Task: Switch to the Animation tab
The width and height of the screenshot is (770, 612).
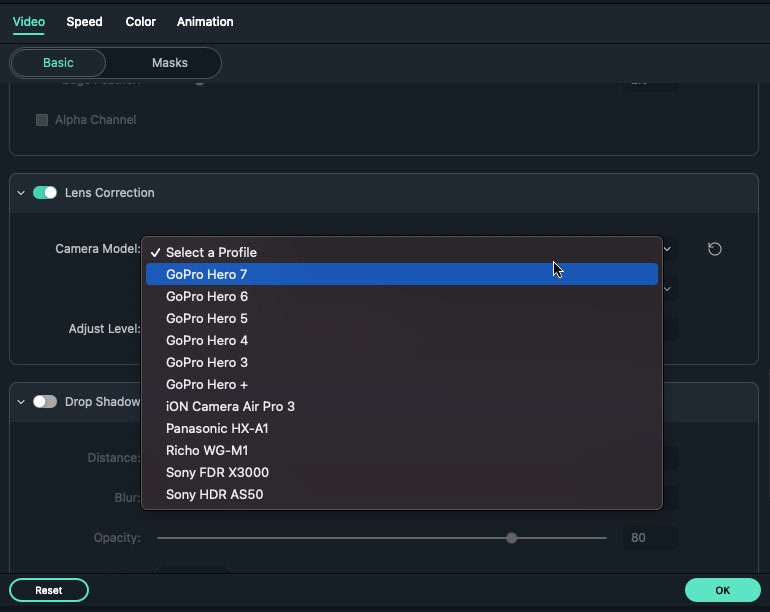Action: (x=205, y=22)
